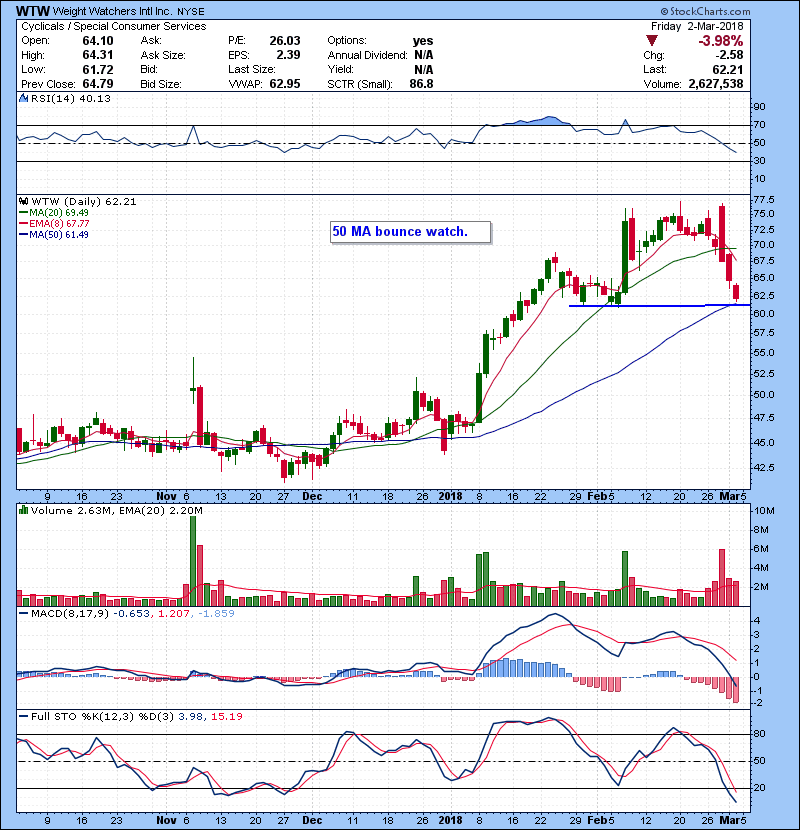Click the red down-triangle price change indicator
Image resolution: width=800 pixels, height=830 pixels.
[x=652, y=41]
